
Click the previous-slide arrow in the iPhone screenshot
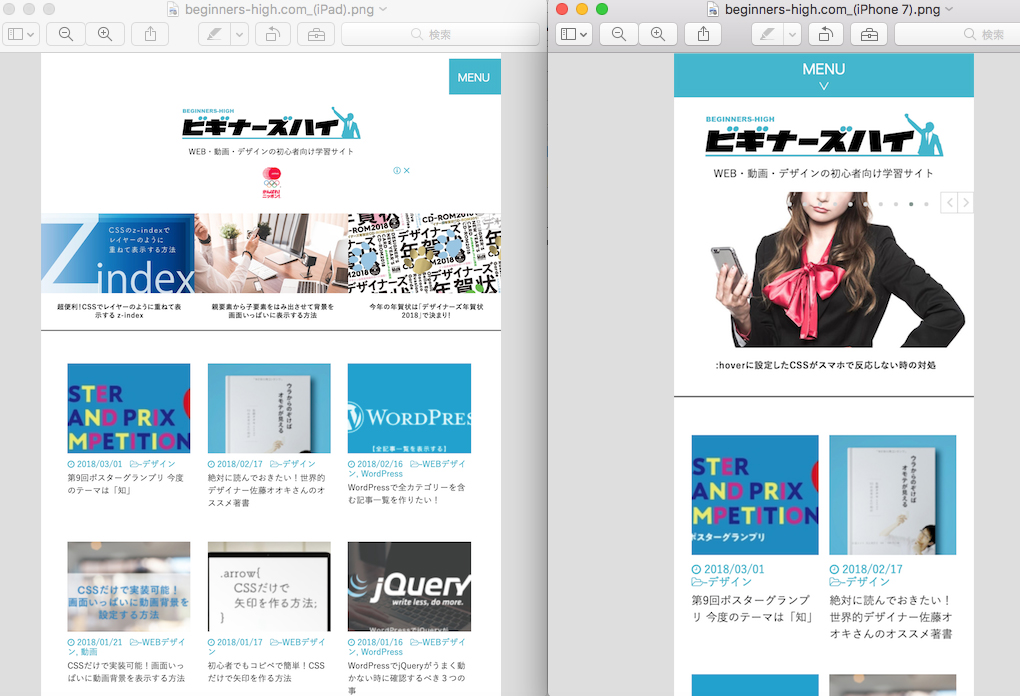949,203
